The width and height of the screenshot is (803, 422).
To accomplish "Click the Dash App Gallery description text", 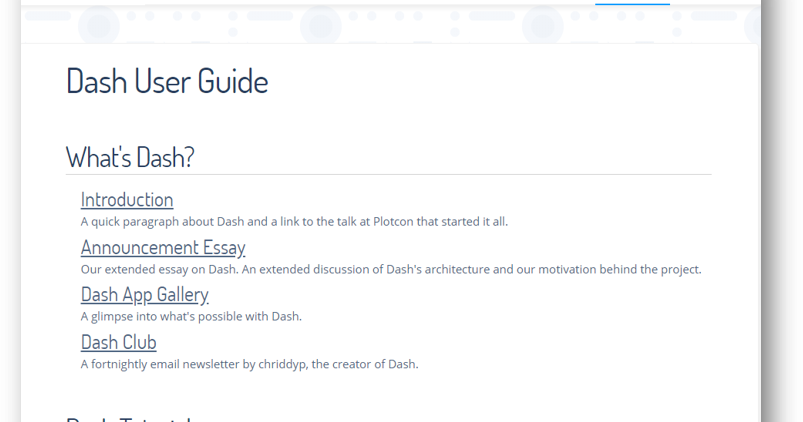I will (x=191, y=316).
